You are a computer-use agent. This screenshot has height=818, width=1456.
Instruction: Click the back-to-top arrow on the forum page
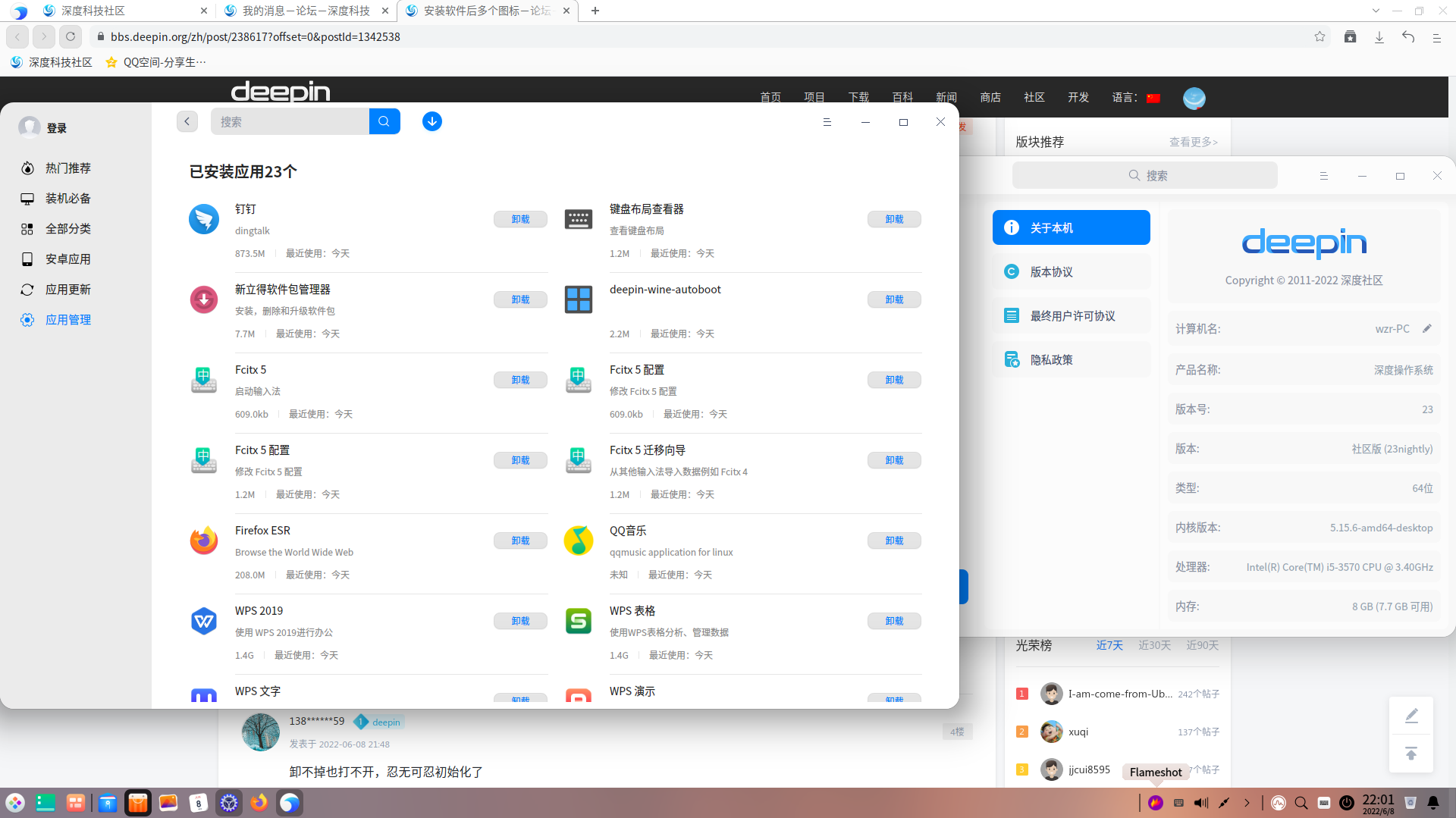[x=1411, y=754]
